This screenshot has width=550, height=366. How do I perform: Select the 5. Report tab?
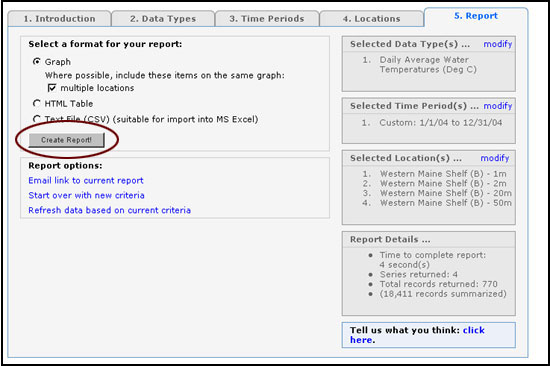(x=476, y=16)
